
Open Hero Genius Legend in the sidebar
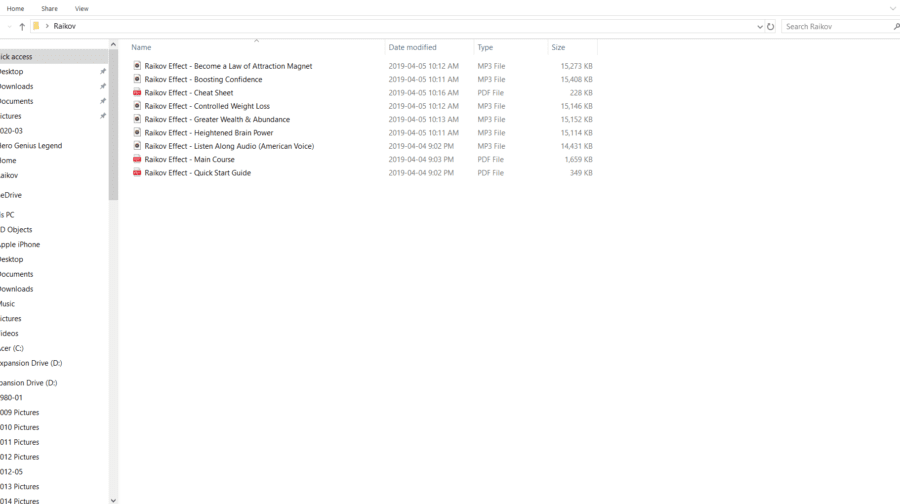pos(31,146)
